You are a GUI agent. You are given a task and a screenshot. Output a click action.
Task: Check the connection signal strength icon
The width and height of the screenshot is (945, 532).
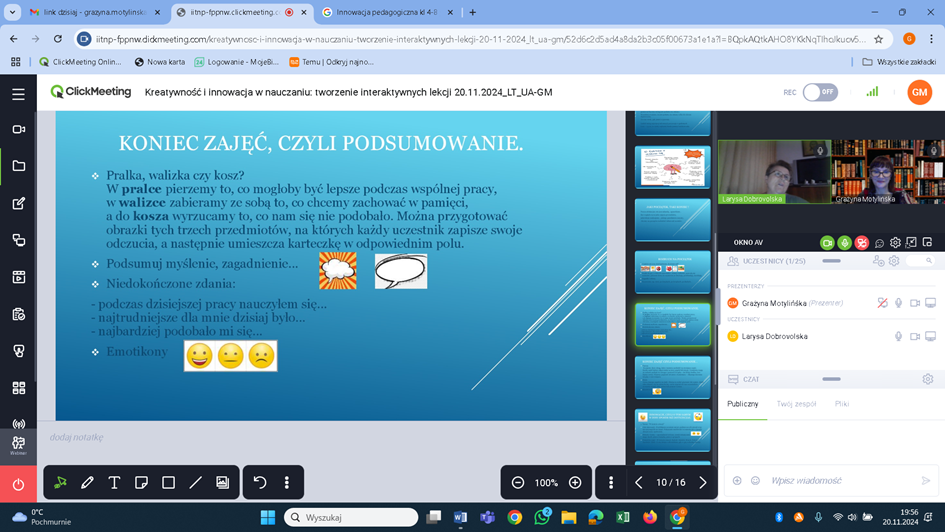pyautogui.click(x=872, y=92)
